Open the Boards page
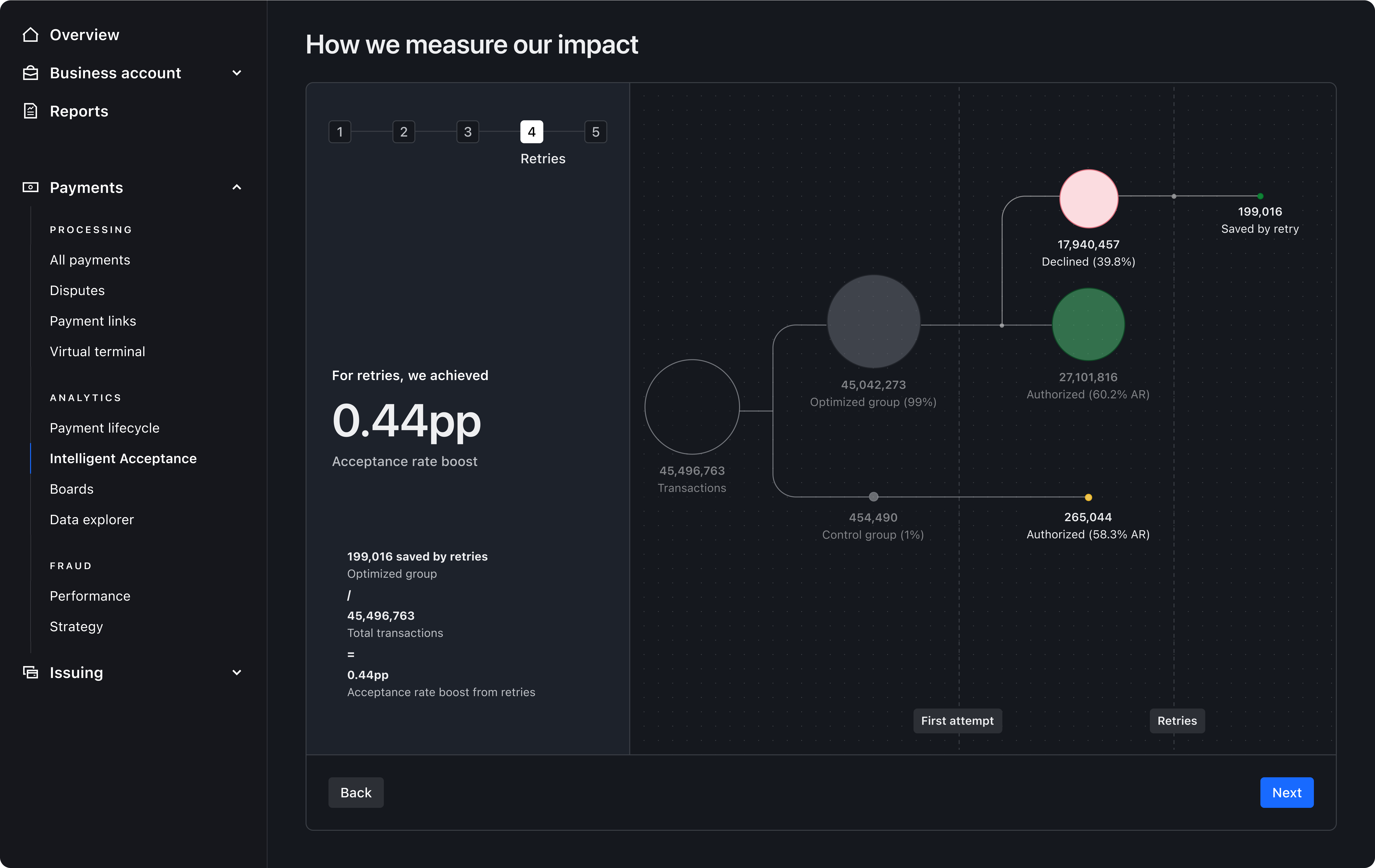Viewport: 1375px width, 868px height. click(x=71, y=489)
